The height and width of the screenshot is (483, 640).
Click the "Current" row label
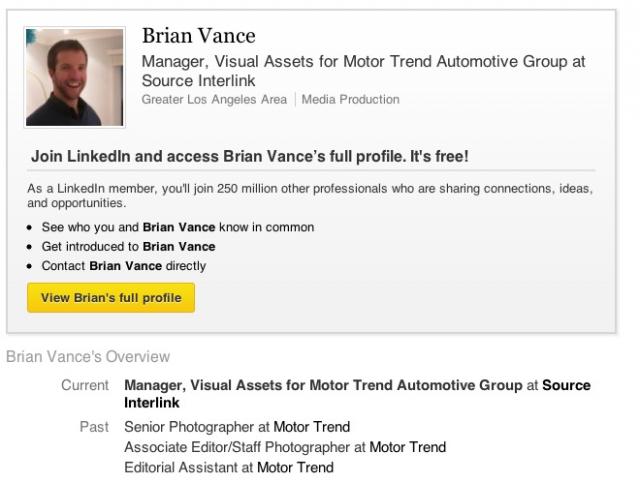coord(85,385)
